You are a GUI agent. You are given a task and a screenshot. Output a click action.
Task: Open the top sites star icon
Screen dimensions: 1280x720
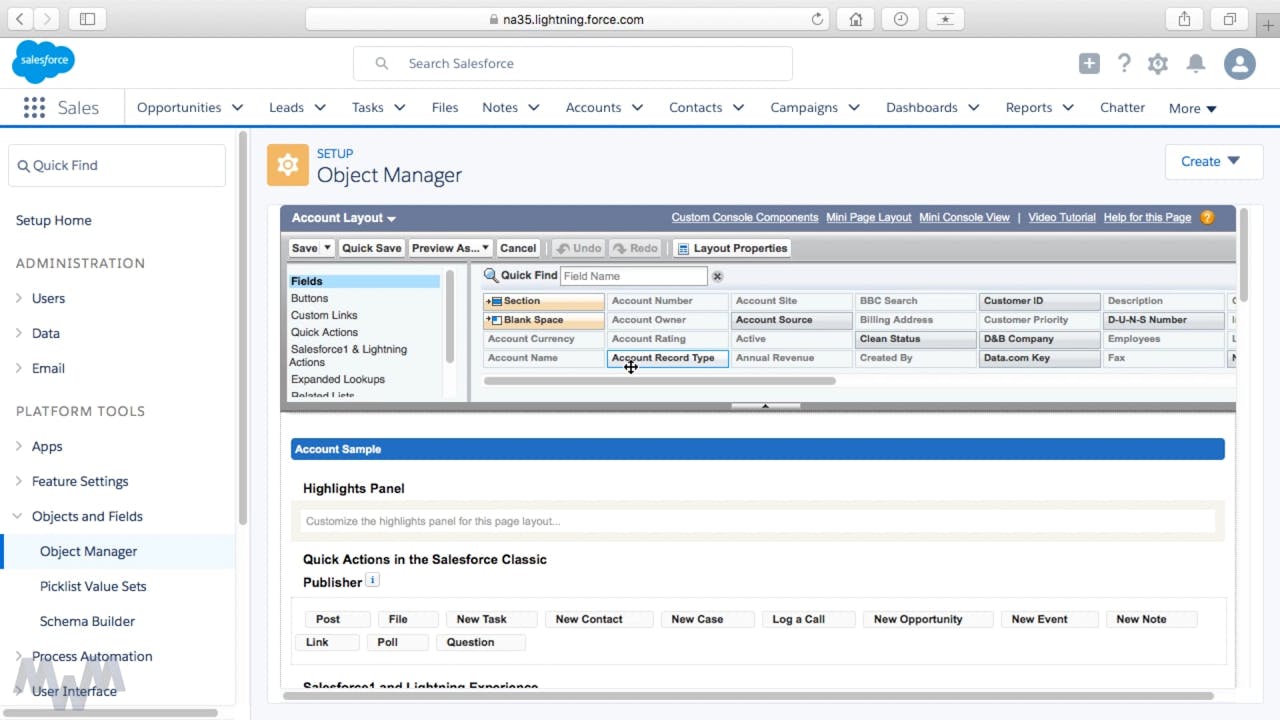(945, 19)
